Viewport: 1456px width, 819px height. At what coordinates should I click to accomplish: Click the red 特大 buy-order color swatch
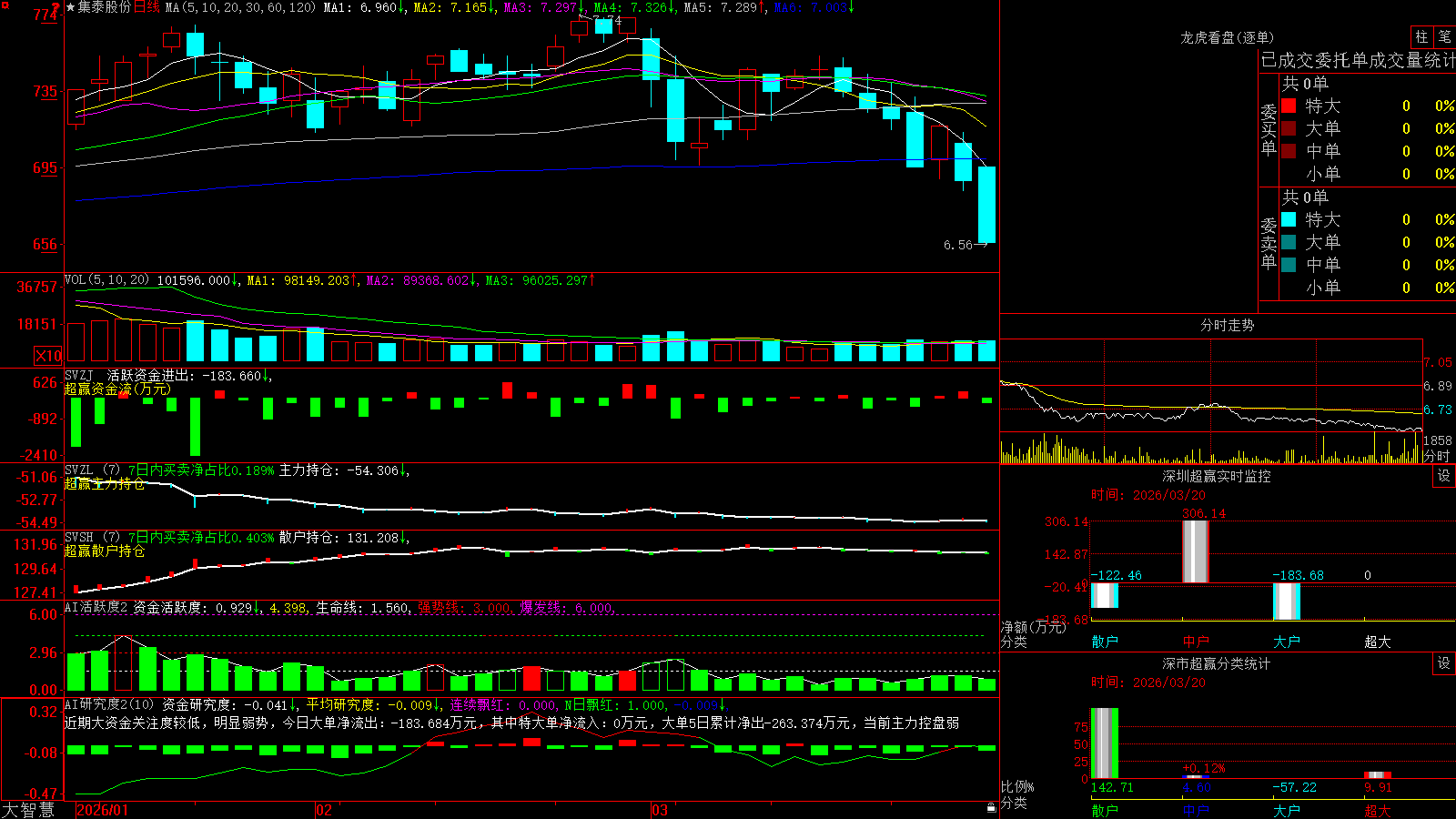[x=1289, y=106]
